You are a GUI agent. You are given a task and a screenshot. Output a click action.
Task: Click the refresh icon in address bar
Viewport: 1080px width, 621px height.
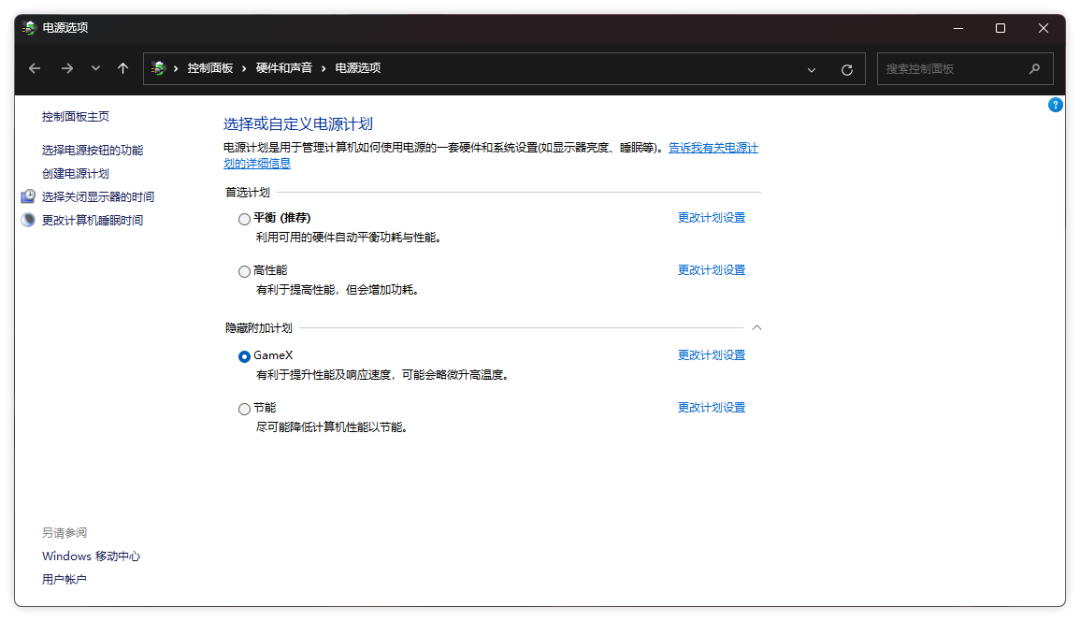click(847, 69)
